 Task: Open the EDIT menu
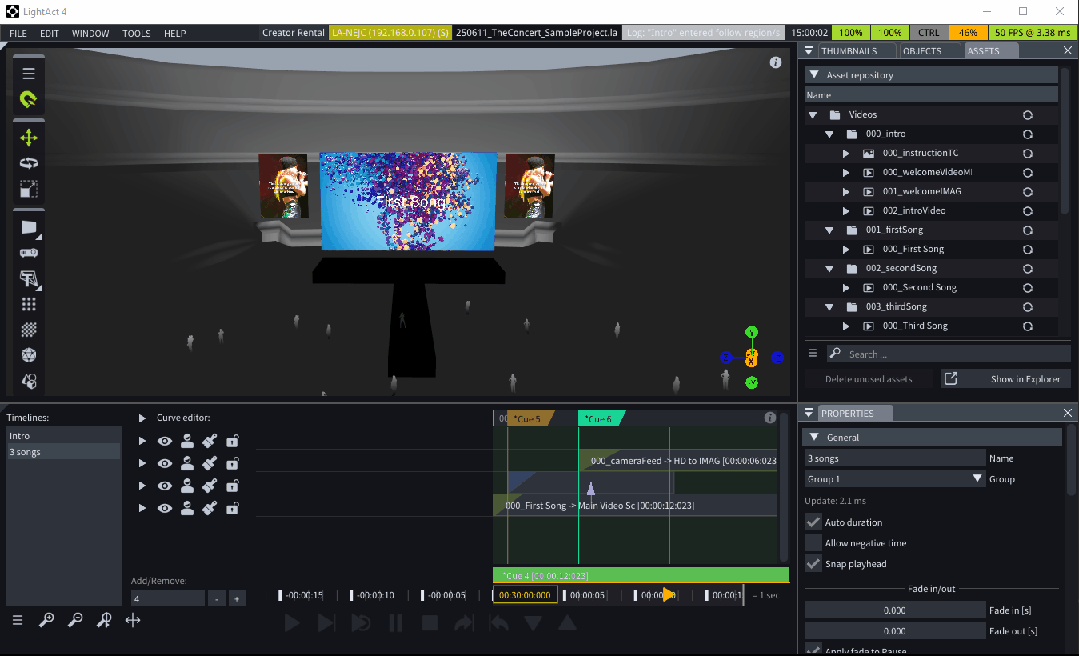49,33
